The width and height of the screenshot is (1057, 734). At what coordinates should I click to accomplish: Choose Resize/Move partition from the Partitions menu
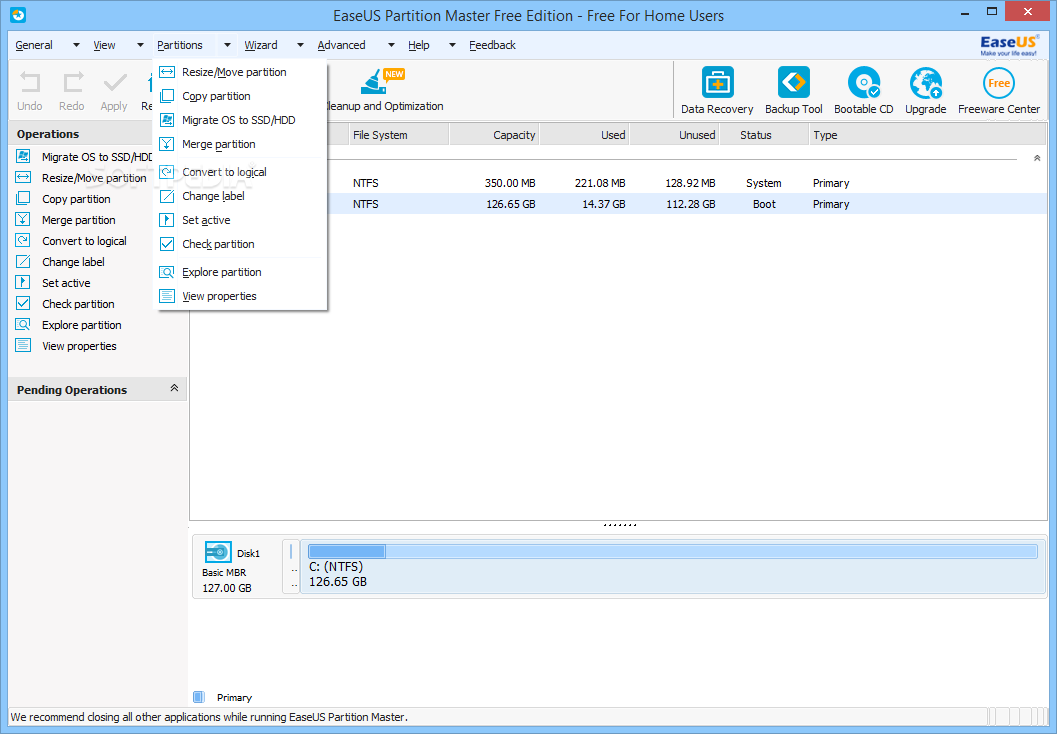click(x=241, y=71)
